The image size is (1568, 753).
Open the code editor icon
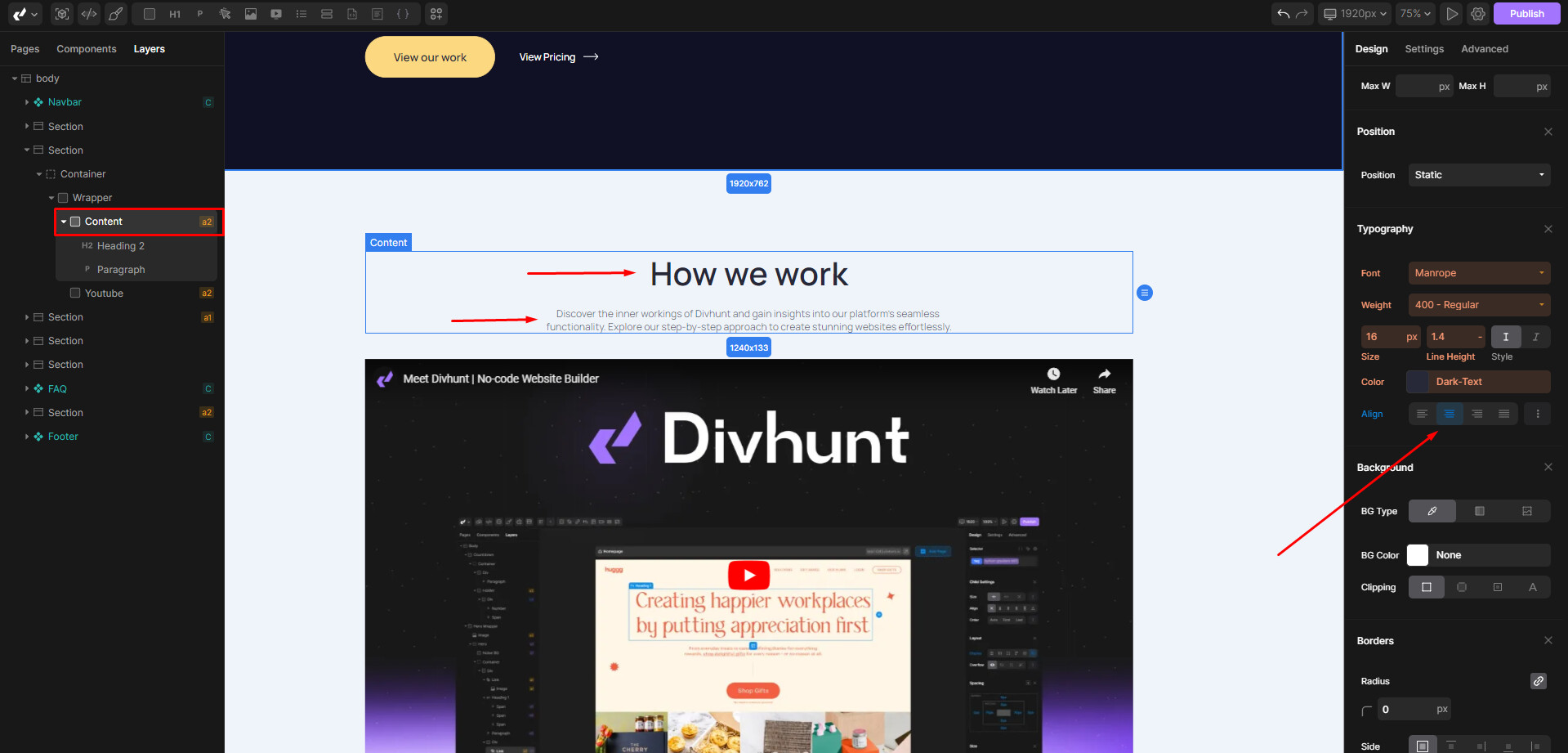(x=89, y=14)
